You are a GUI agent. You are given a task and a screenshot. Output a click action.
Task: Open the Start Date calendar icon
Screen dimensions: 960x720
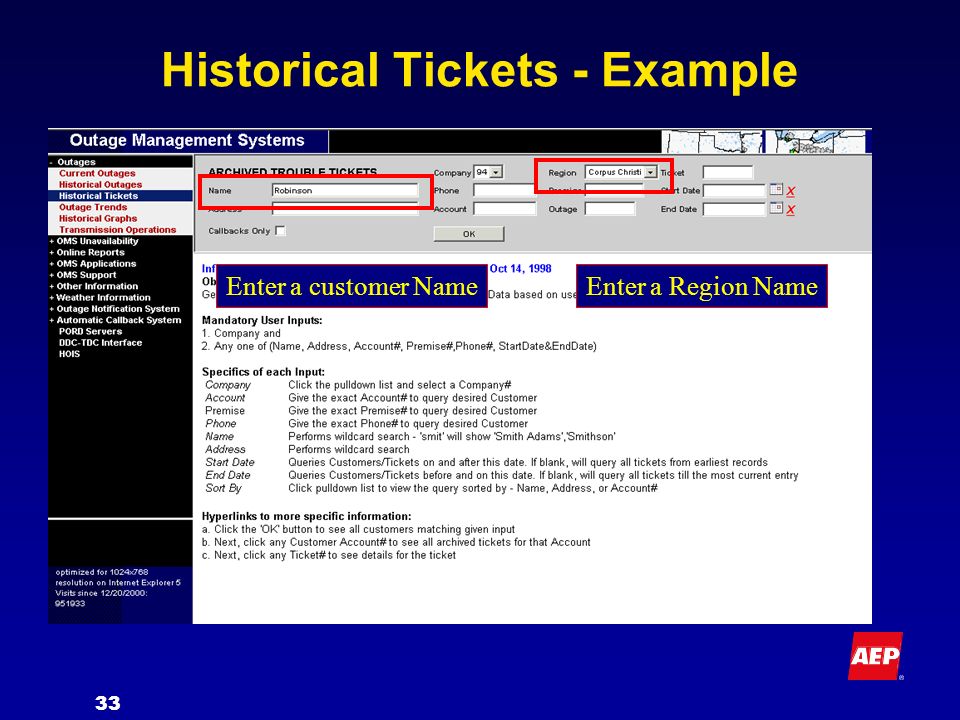(x=776, y=190)
